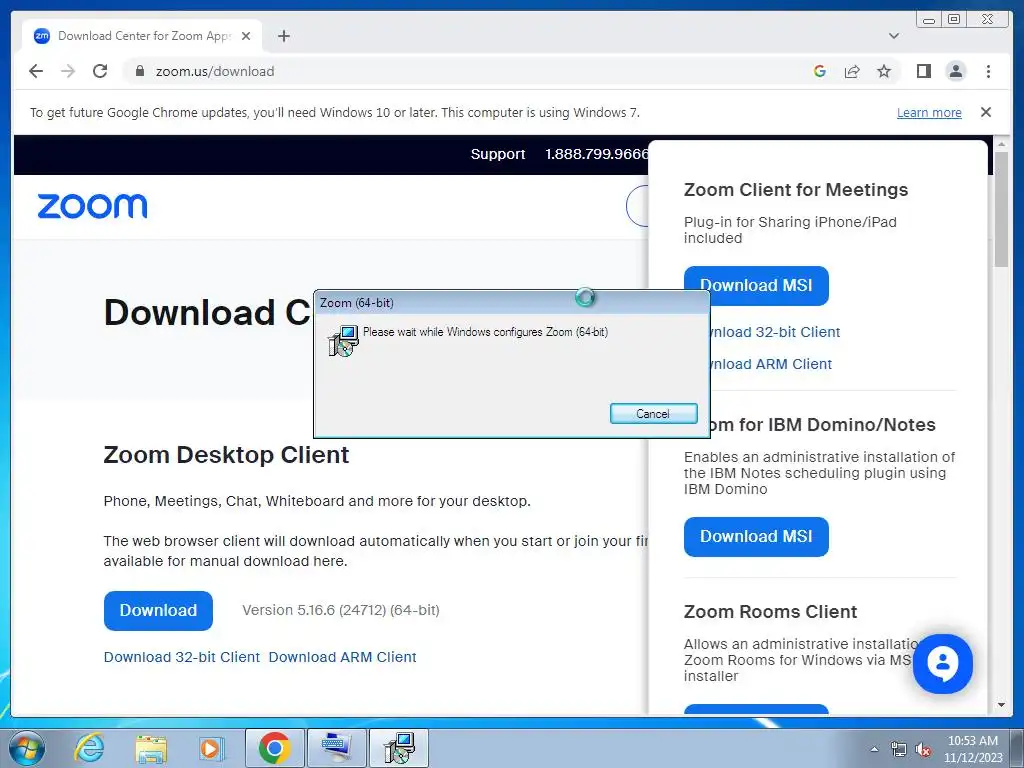
Task: Open a new tab with plus button
Action: 283,36
